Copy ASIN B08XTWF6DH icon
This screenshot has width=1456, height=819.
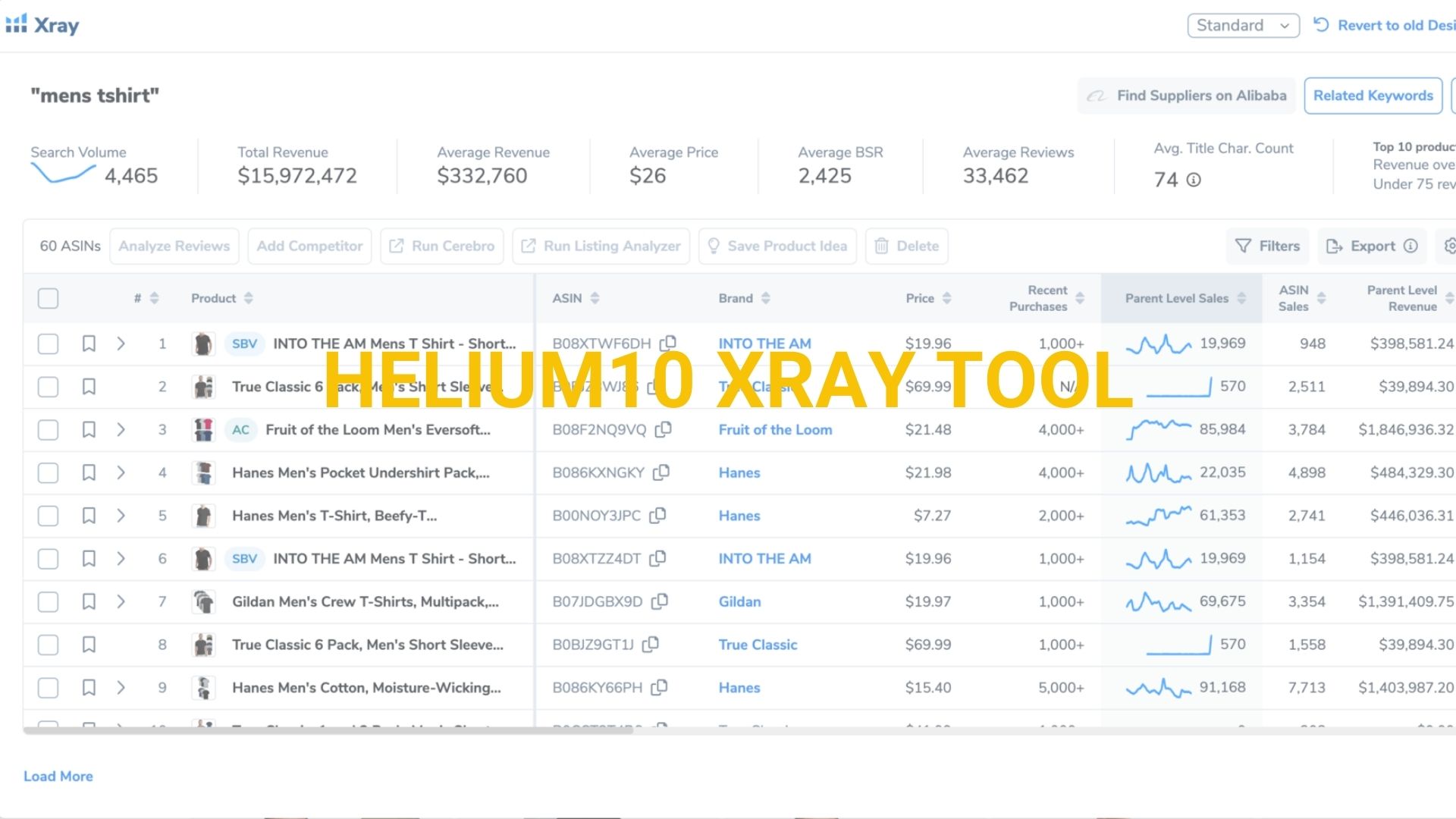click(668, 344)
